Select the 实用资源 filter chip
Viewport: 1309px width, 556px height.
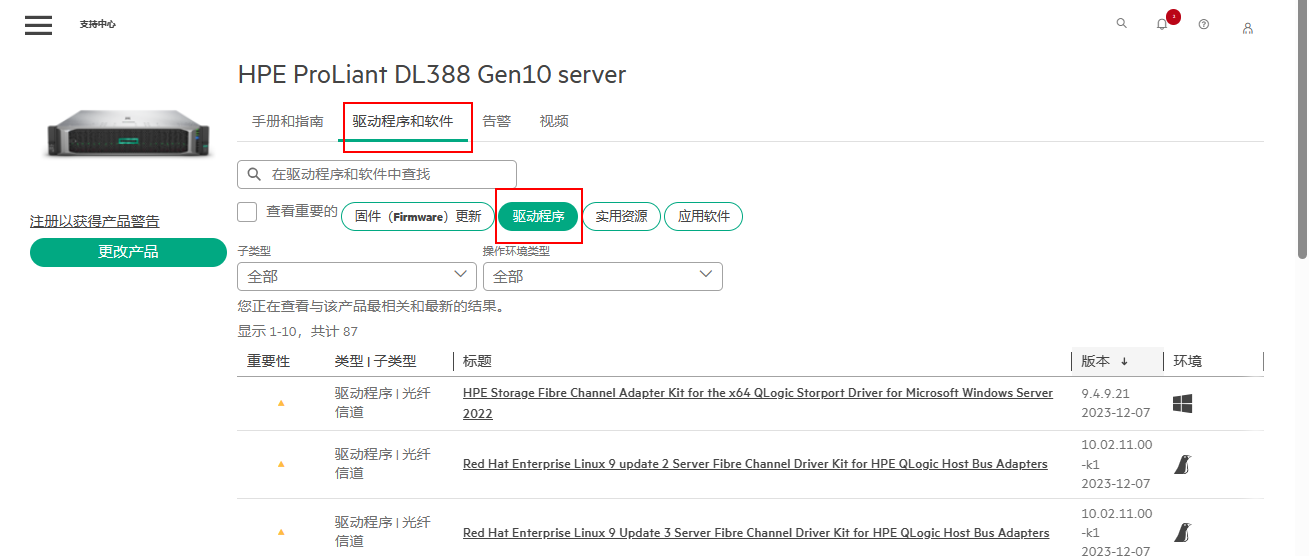(621, 217)
